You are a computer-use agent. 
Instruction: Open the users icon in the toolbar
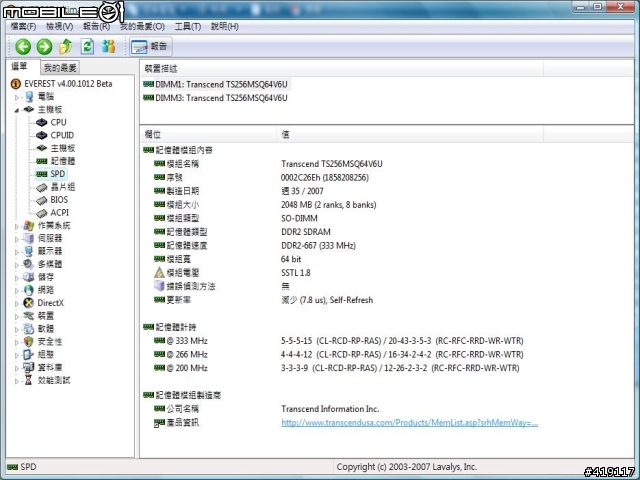[x=109, y=47]
